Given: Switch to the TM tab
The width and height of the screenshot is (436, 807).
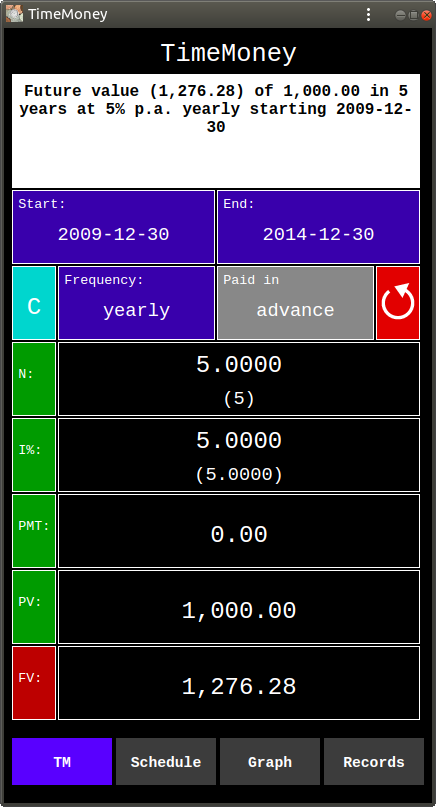Looking at the screenshot, I should point(62,762).
